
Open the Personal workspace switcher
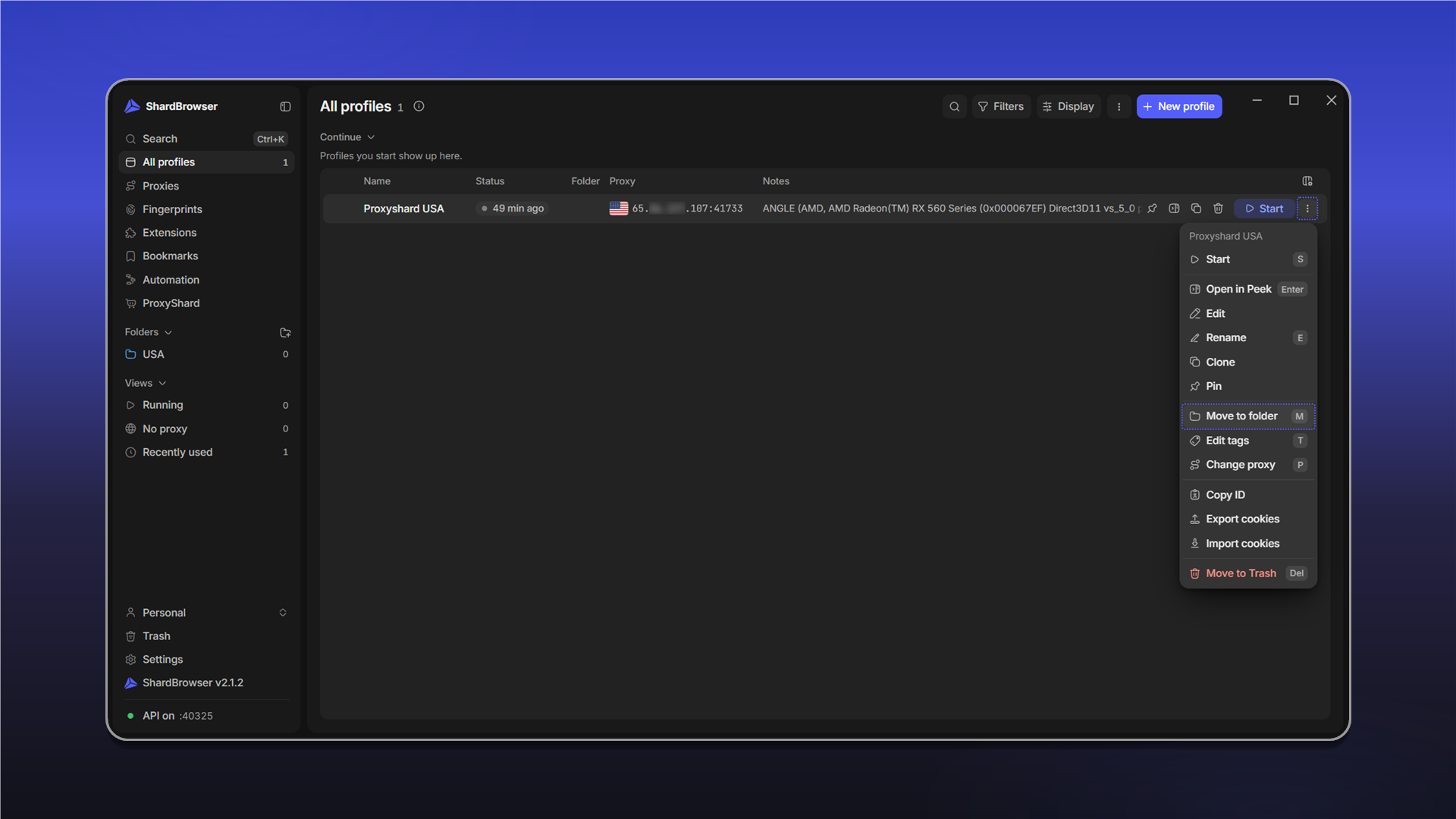pyautogui.click(x=206, y=613)
